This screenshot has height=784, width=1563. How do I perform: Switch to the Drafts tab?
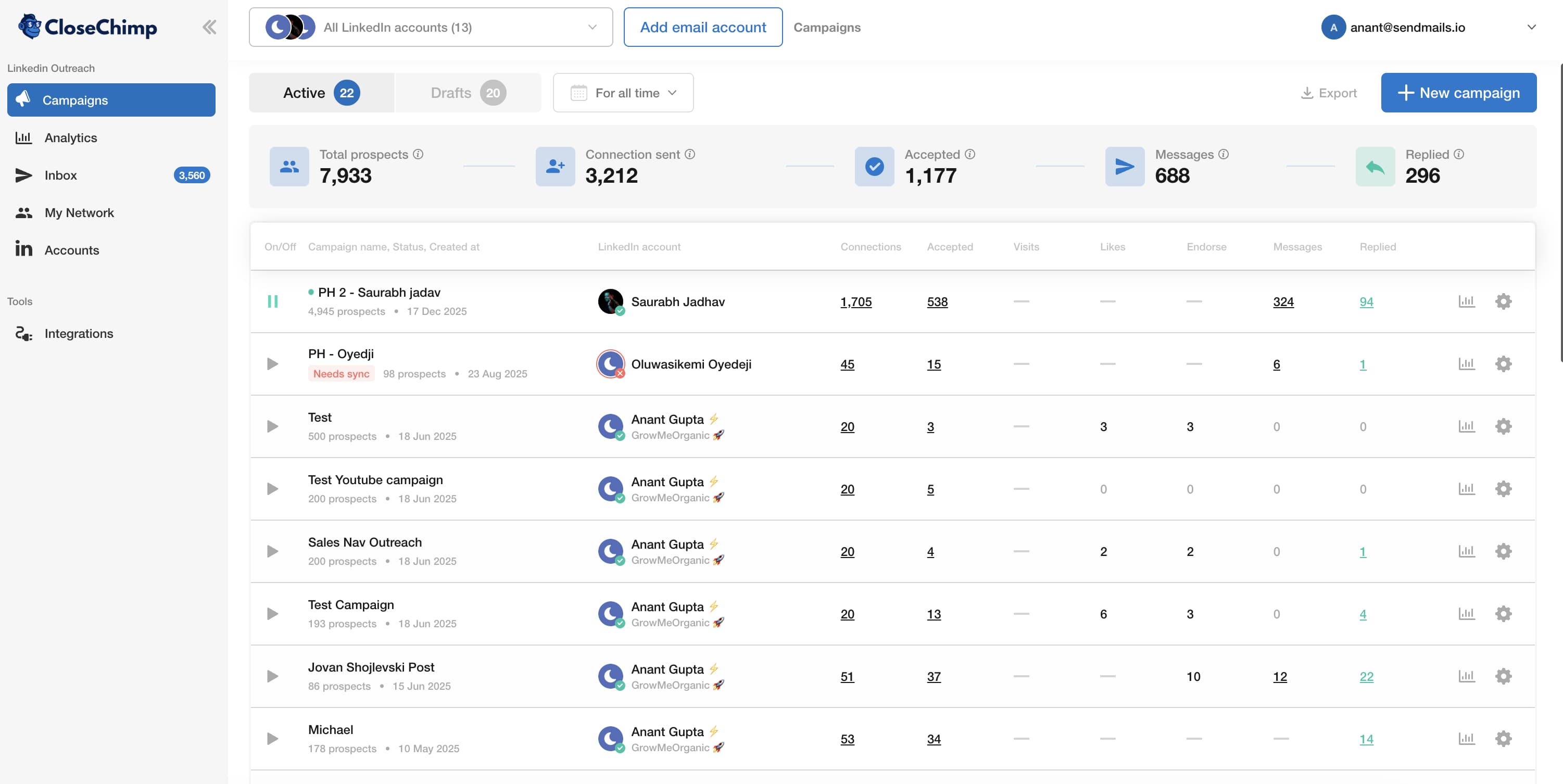pos(467,92)
